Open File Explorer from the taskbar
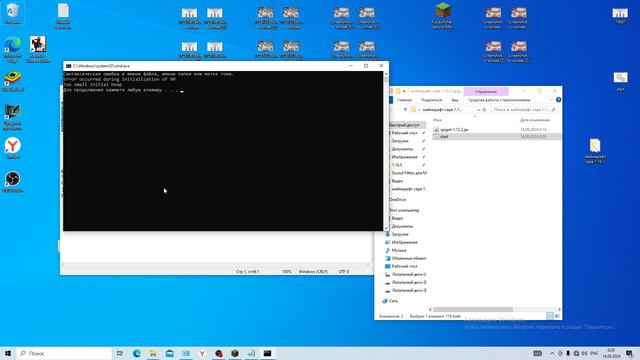 (153, 353)
